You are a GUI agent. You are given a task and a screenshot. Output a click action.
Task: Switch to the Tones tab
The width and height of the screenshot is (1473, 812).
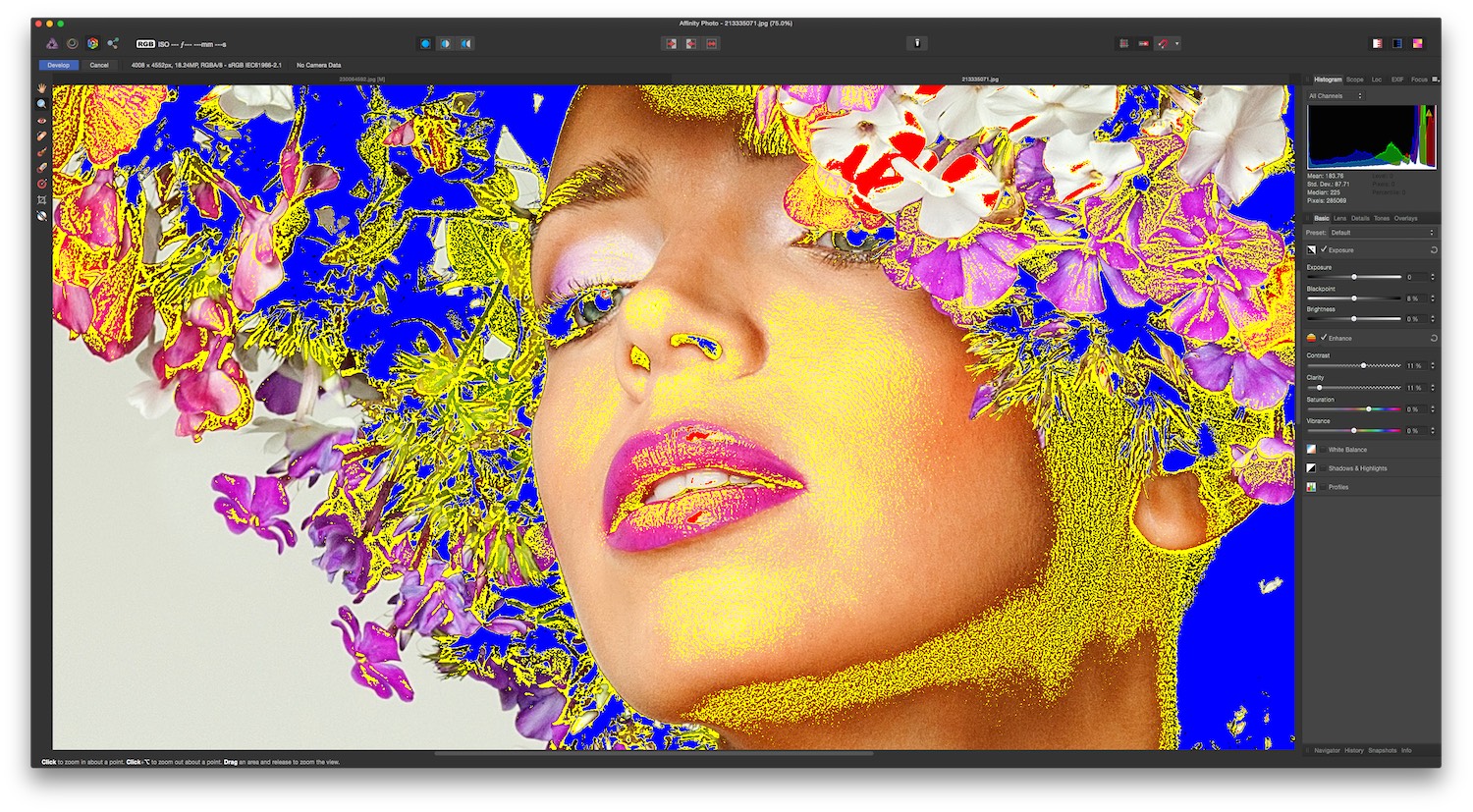[1382, 218]
